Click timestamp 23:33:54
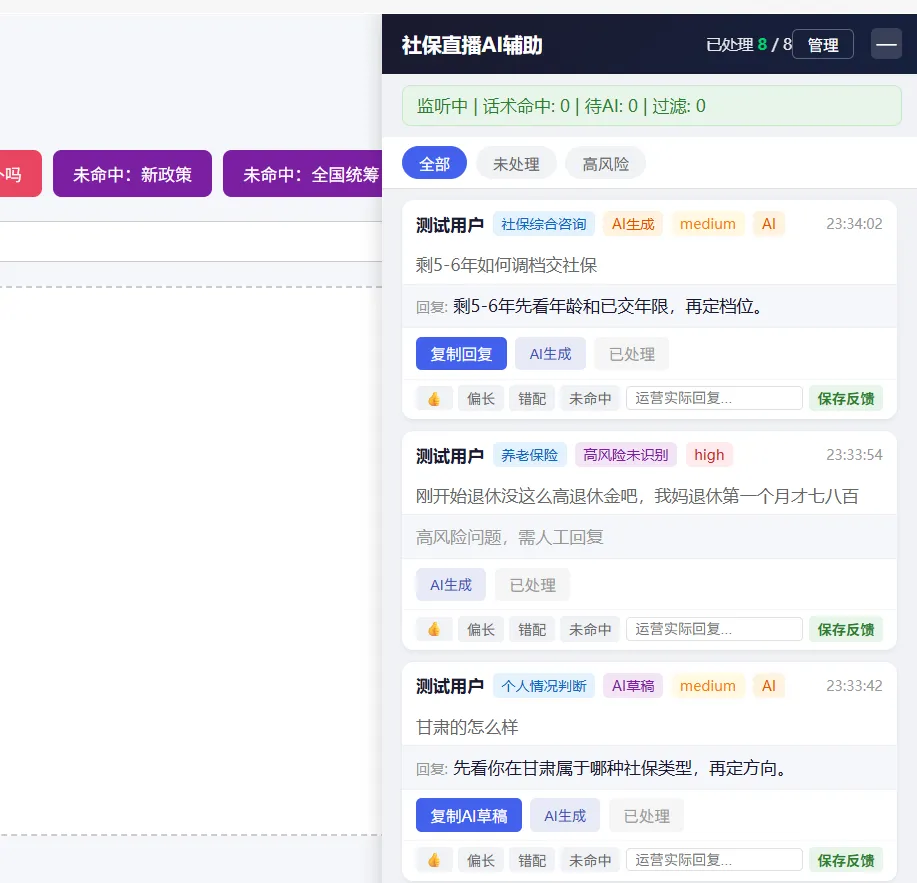 click(x=854, y=455)
